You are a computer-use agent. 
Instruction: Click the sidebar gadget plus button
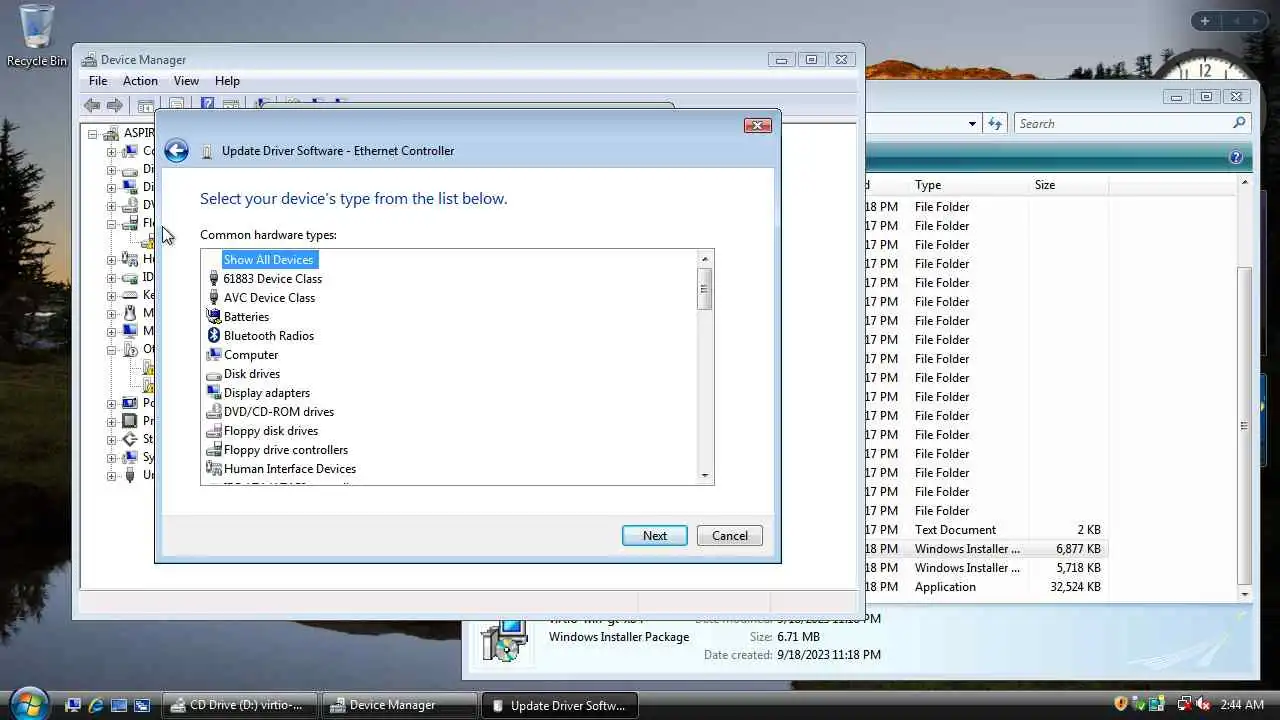pyautogui.click(x=1205, y=21)
